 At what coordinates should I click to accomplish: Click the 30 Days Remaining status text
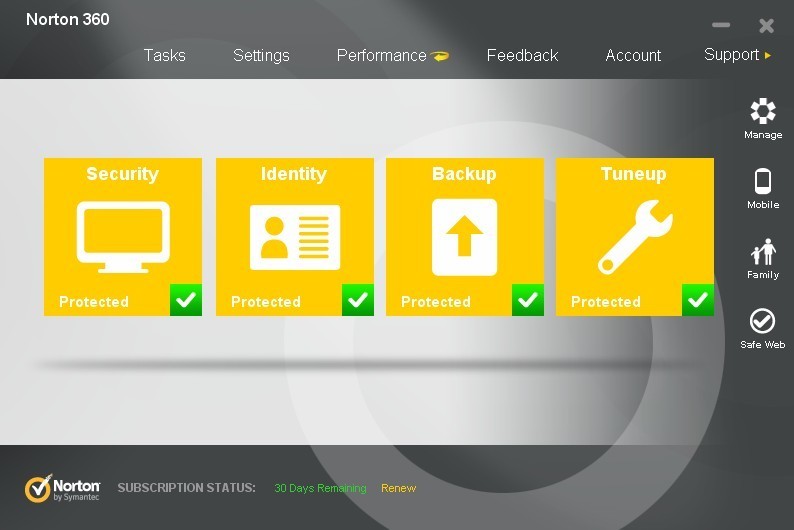pyautogui.click(x=320, y=488)
